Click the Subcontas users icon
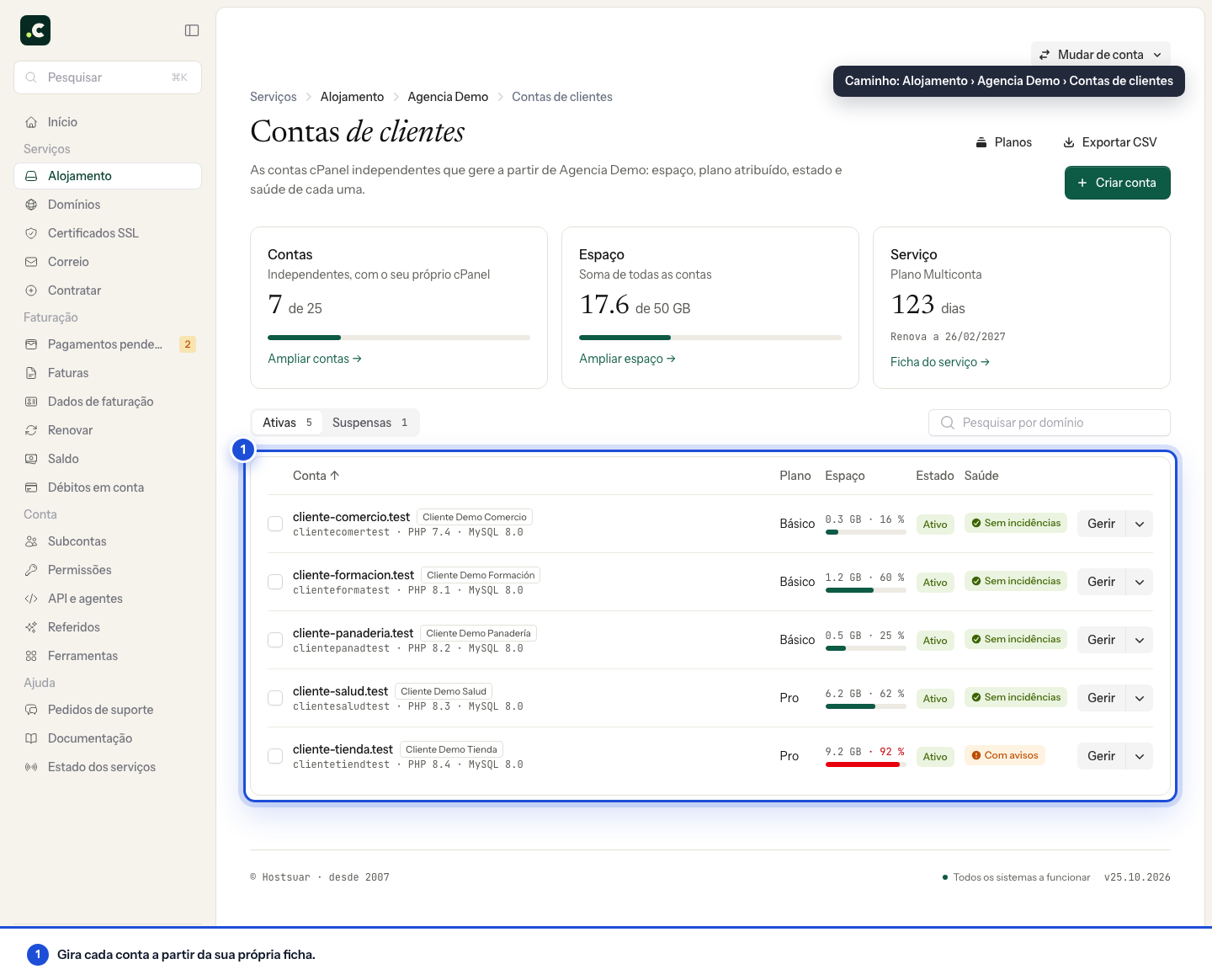The image size is (1212, 980). coord(31,541)
